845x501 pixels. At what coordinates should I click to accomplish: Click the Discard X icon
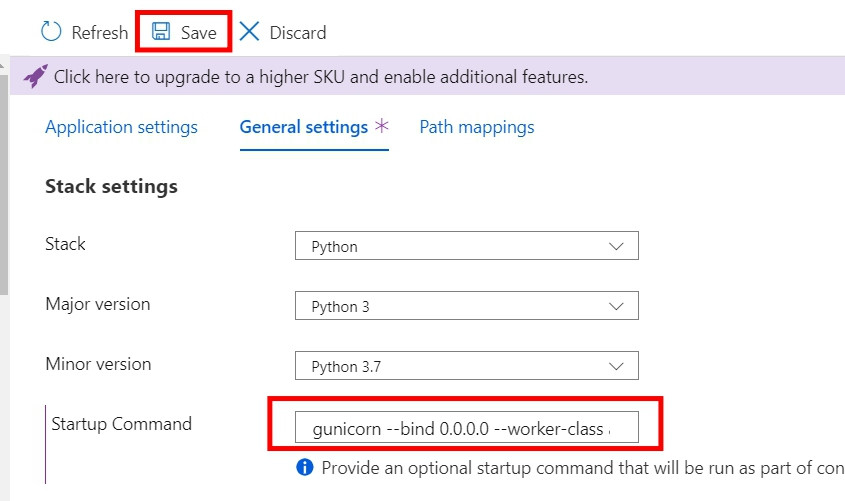(x=250, y=32)
